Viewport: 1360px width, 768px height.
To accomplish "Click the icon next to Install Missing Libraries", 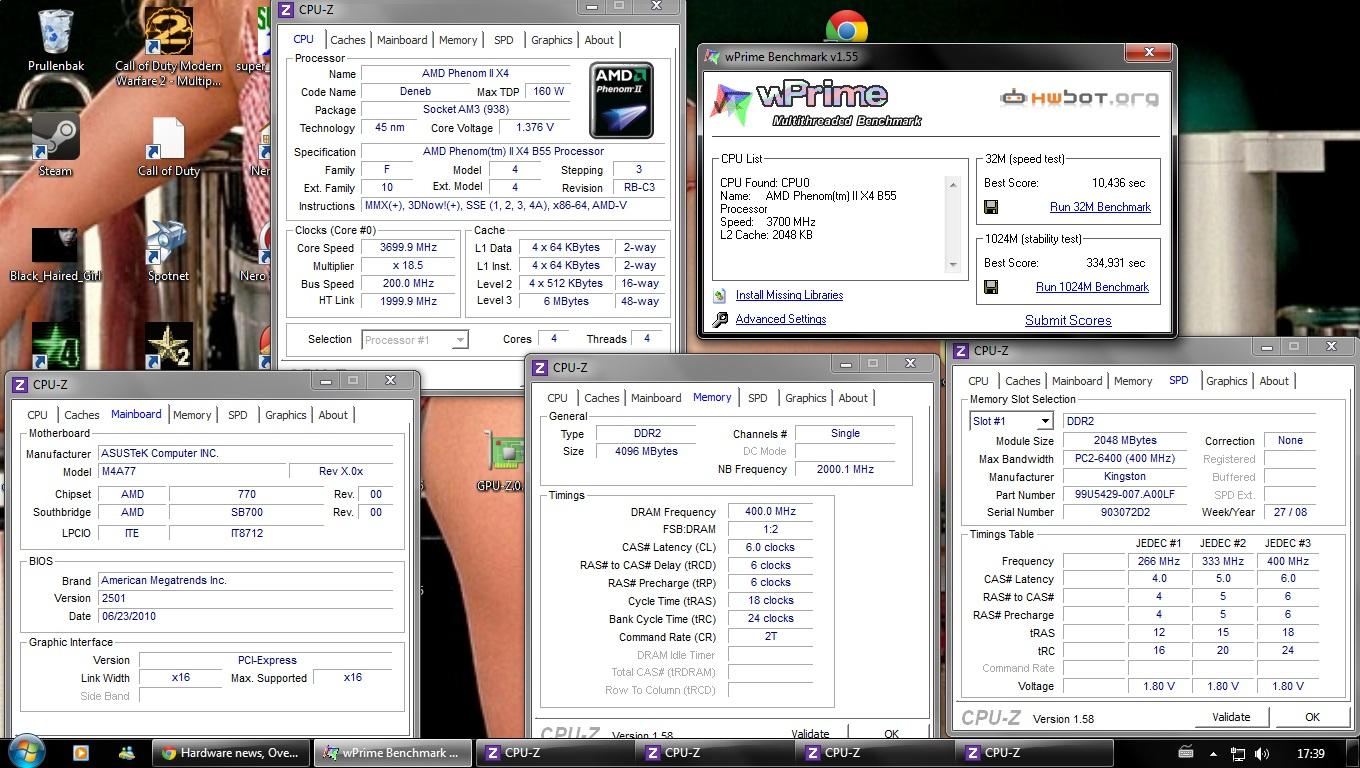I will (719, 296).
